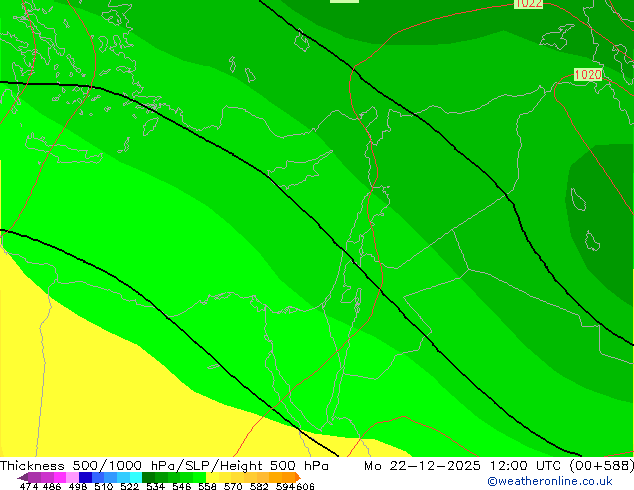Pick the bright lime green legend swatch
The width and height of the screenshot is (634, 490).
click(199, 477)
